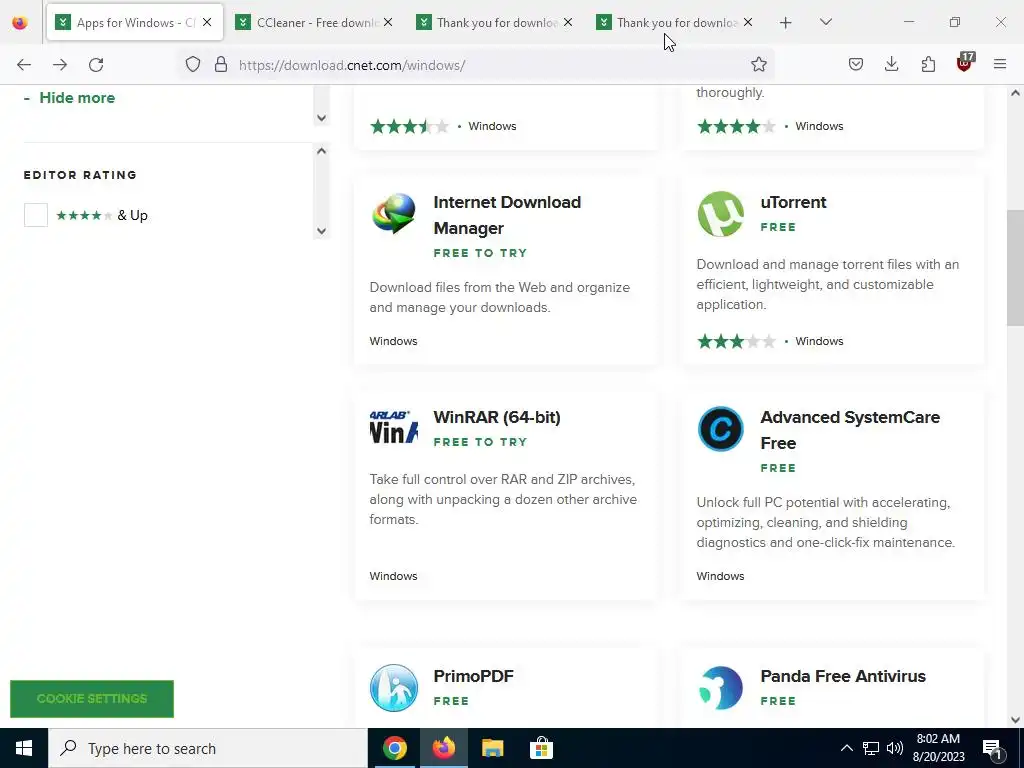Go back with the browser back arrow

point(24,65)
